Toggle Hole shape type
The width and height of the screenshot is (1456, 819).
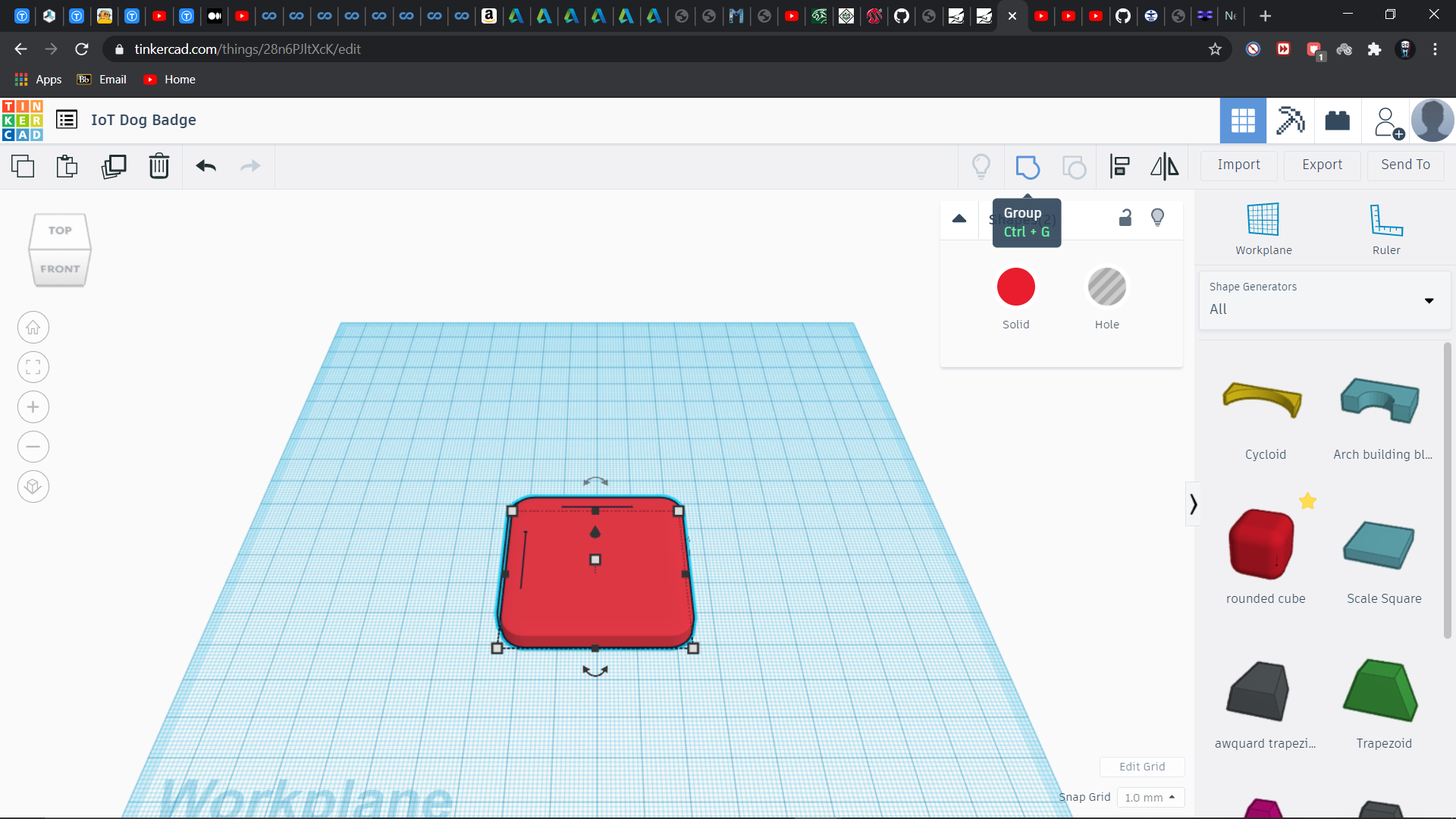pos(1105,287)
